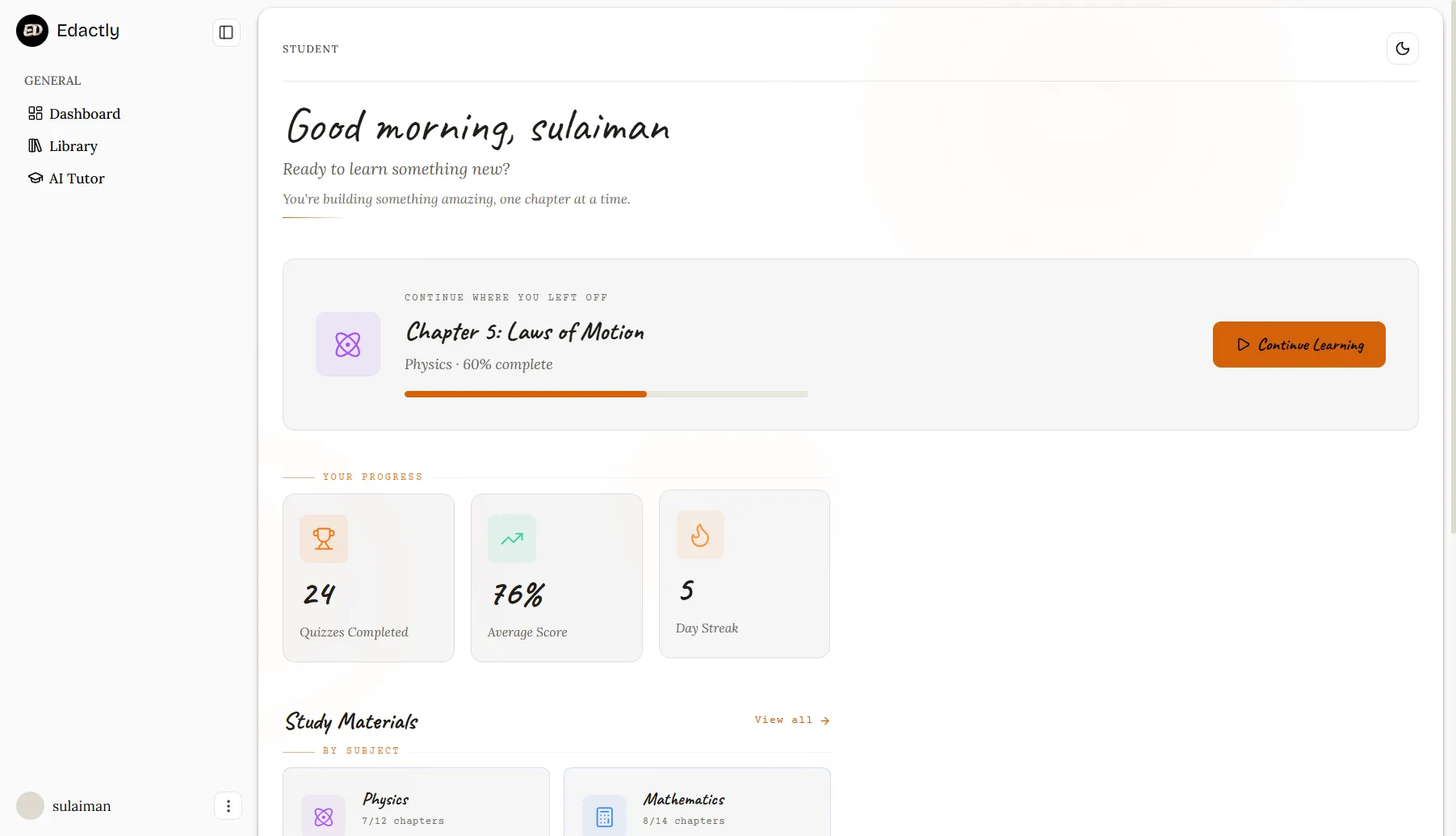Click the sulaiman profile avatar
This screenshot has height=836, width=1456.
point(31,806)
